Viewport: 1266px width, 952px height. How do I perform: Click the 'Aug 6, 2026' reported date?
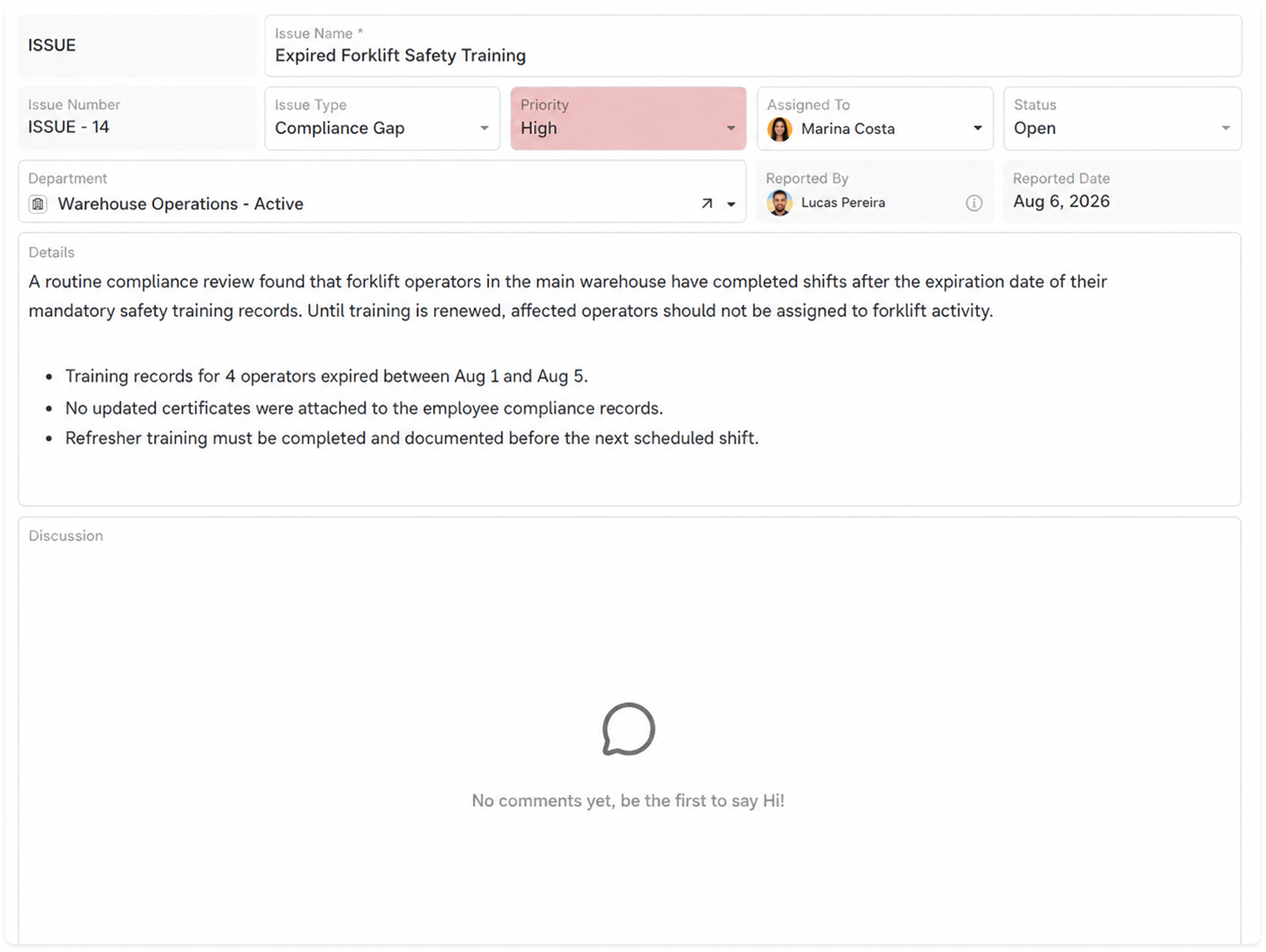pyautogui.click(x=1061, y=202)
